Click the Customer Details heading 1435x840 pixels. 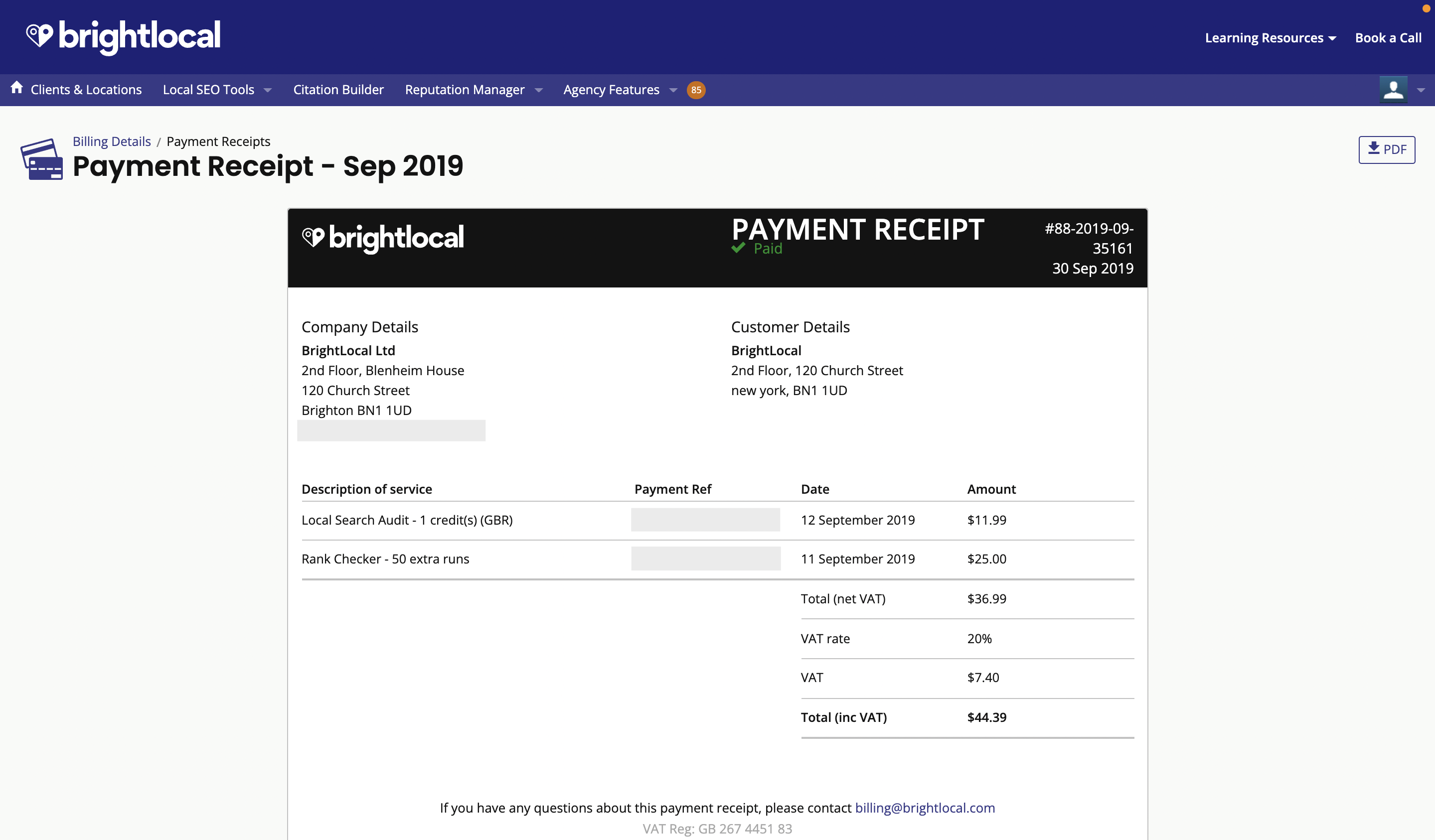[x=791, y=327]
